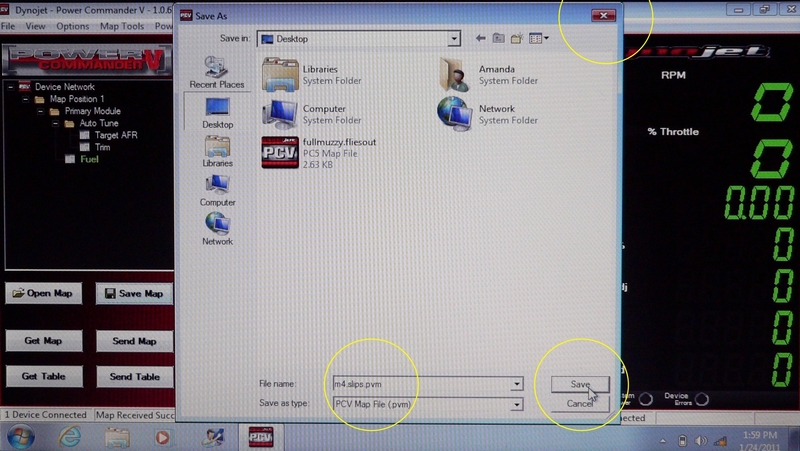Click in the File name text field
Image resolution: width=800 pixels, height=451 pixels.
[x=420, y=384]
